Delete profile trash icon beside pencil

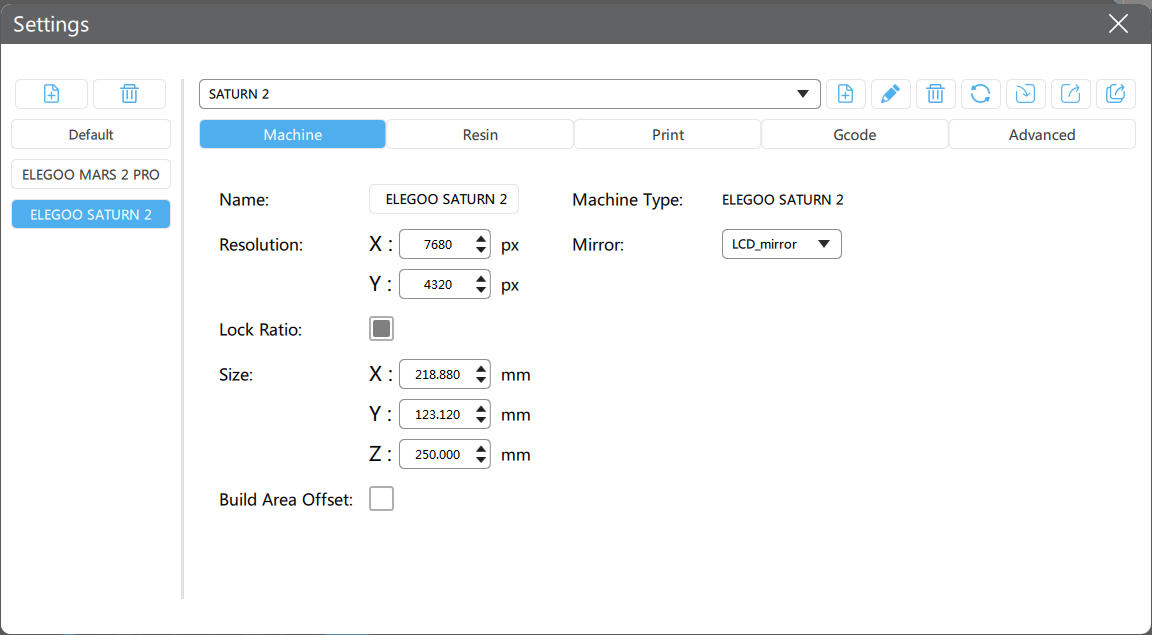935,94
